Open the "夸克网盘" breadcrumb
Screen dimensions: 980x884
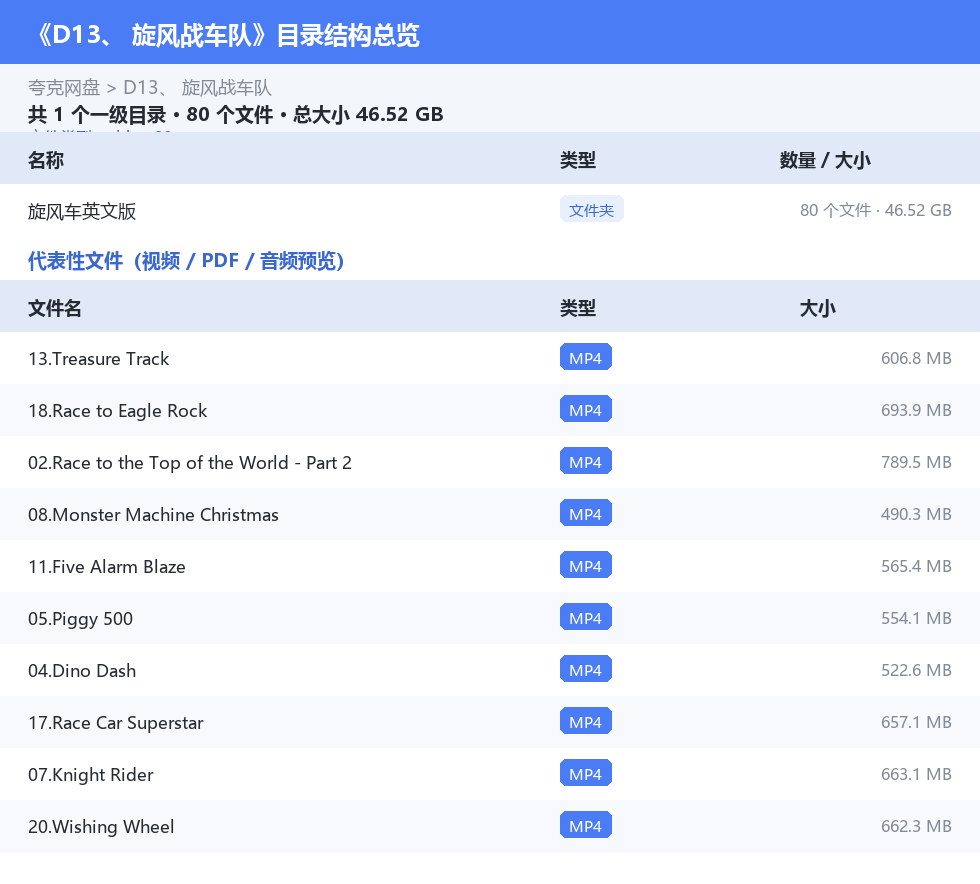[64, 88]
